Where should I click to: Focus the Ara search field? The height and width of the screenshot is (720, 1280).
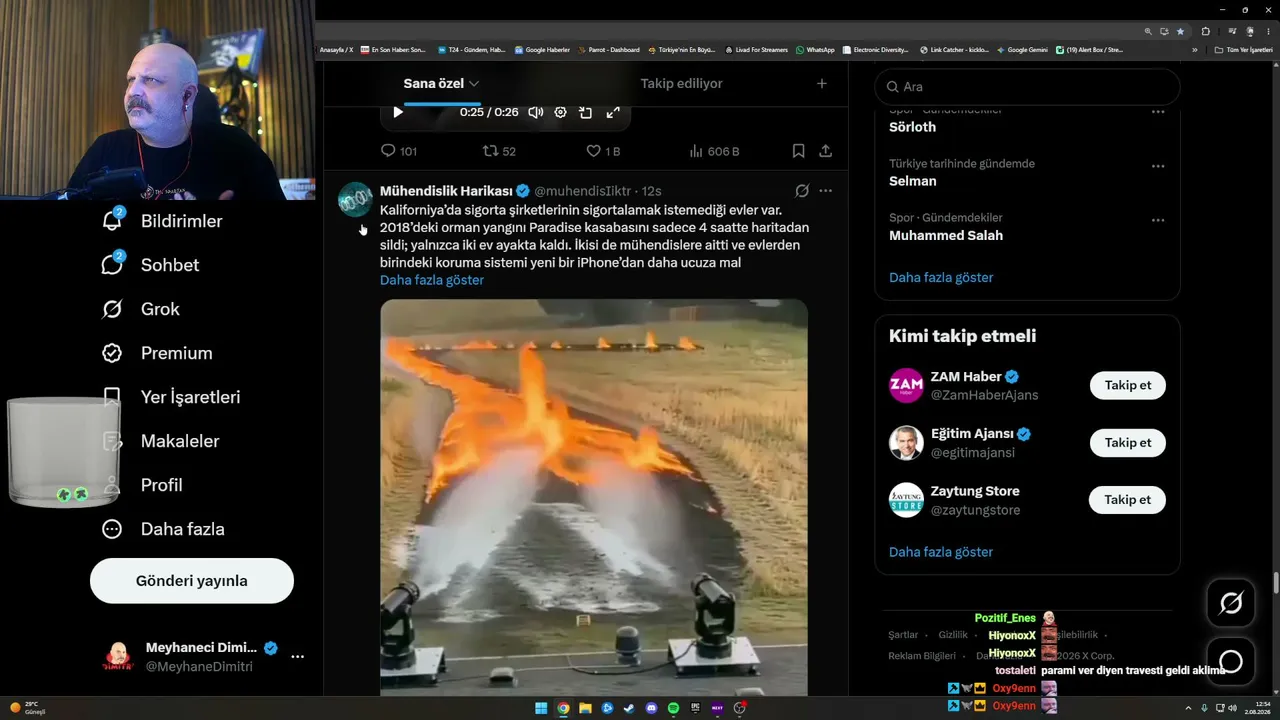pyautogui.click(x=1028, y=87)
